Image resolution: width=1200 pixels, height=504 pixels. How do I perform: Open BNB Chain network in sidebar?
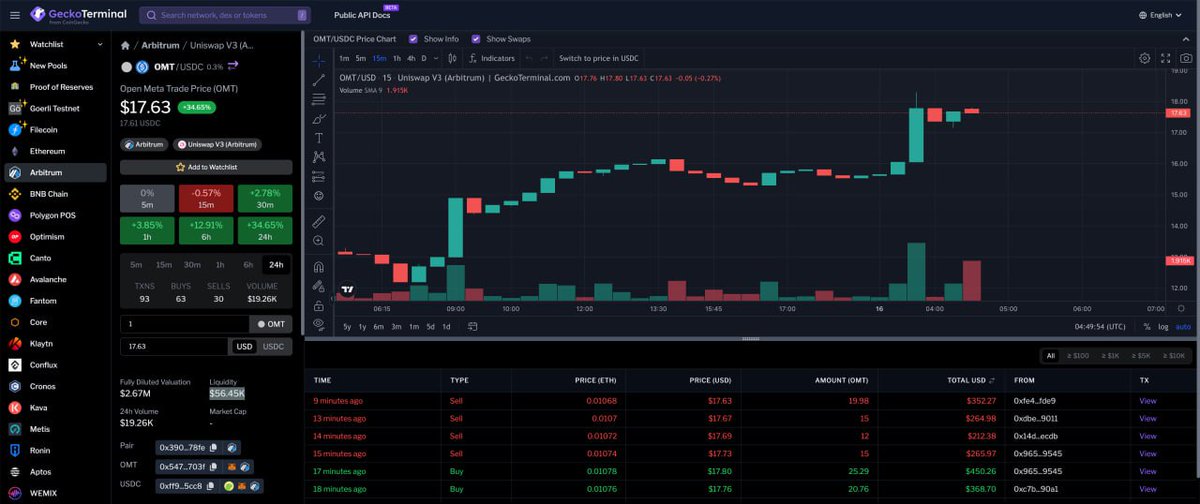(x=49, y=194)
